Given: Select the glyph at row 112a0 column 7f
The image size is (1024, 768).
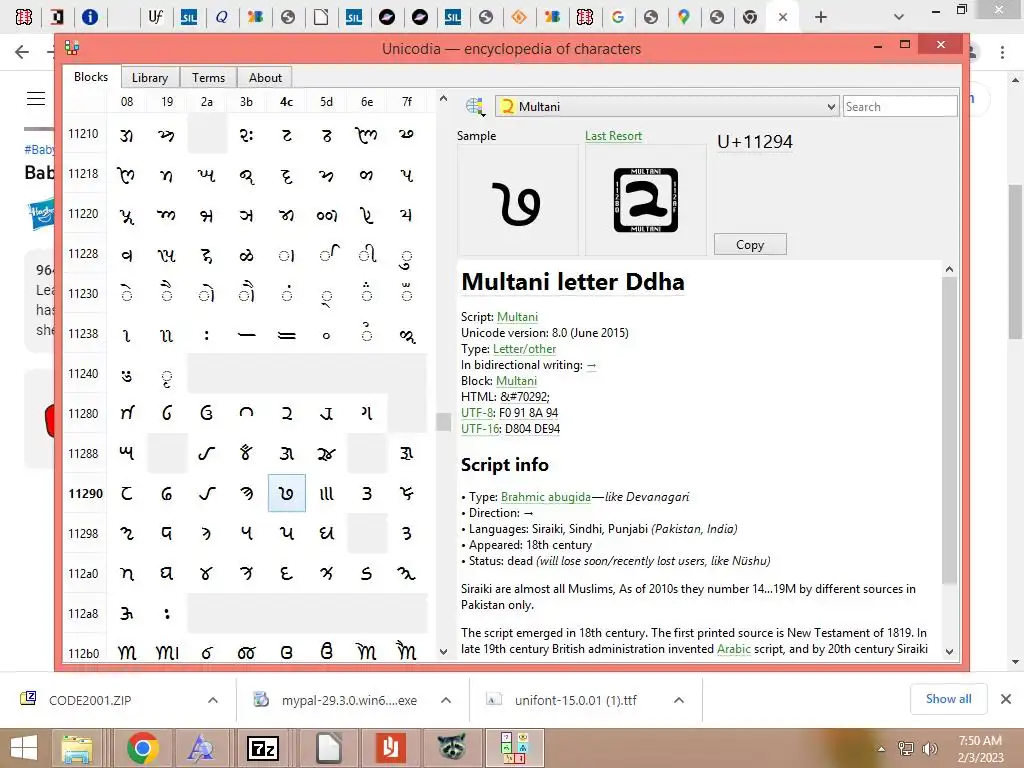Looking at the screenshot, I should (407, 573).
